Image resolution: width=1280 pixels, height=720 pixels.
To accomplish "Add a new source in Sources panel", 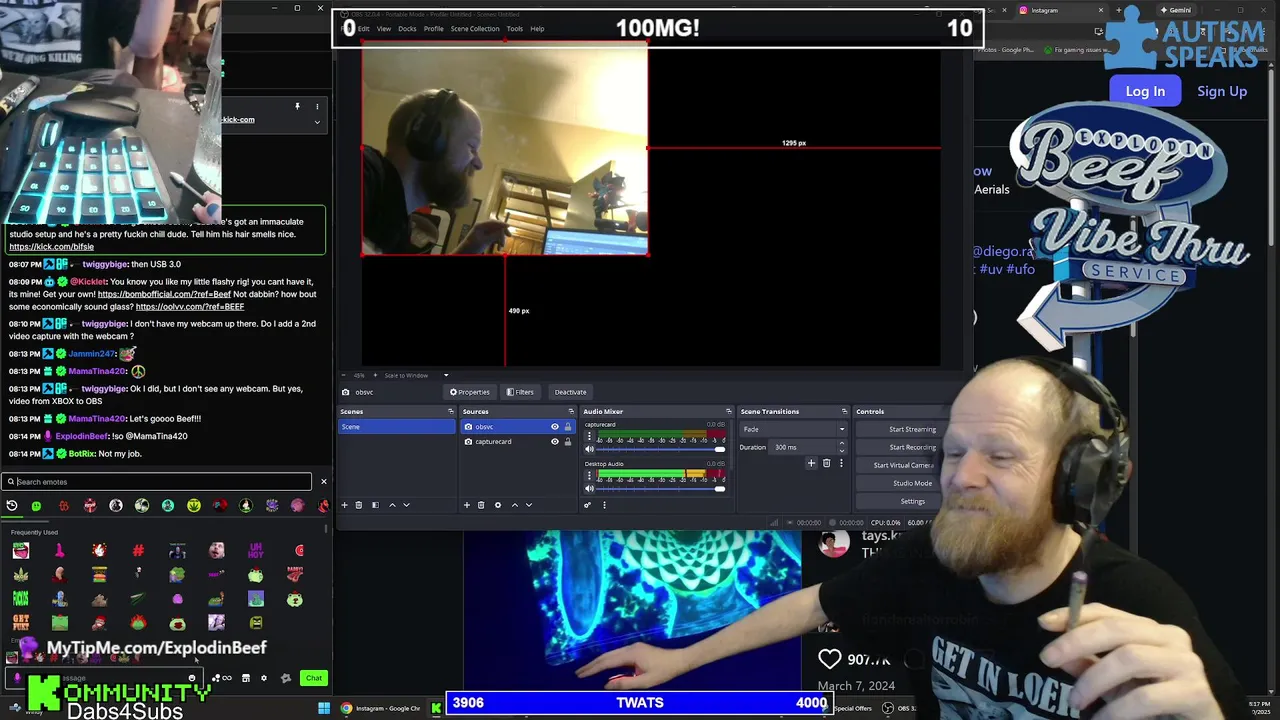I will pos(466,505).
